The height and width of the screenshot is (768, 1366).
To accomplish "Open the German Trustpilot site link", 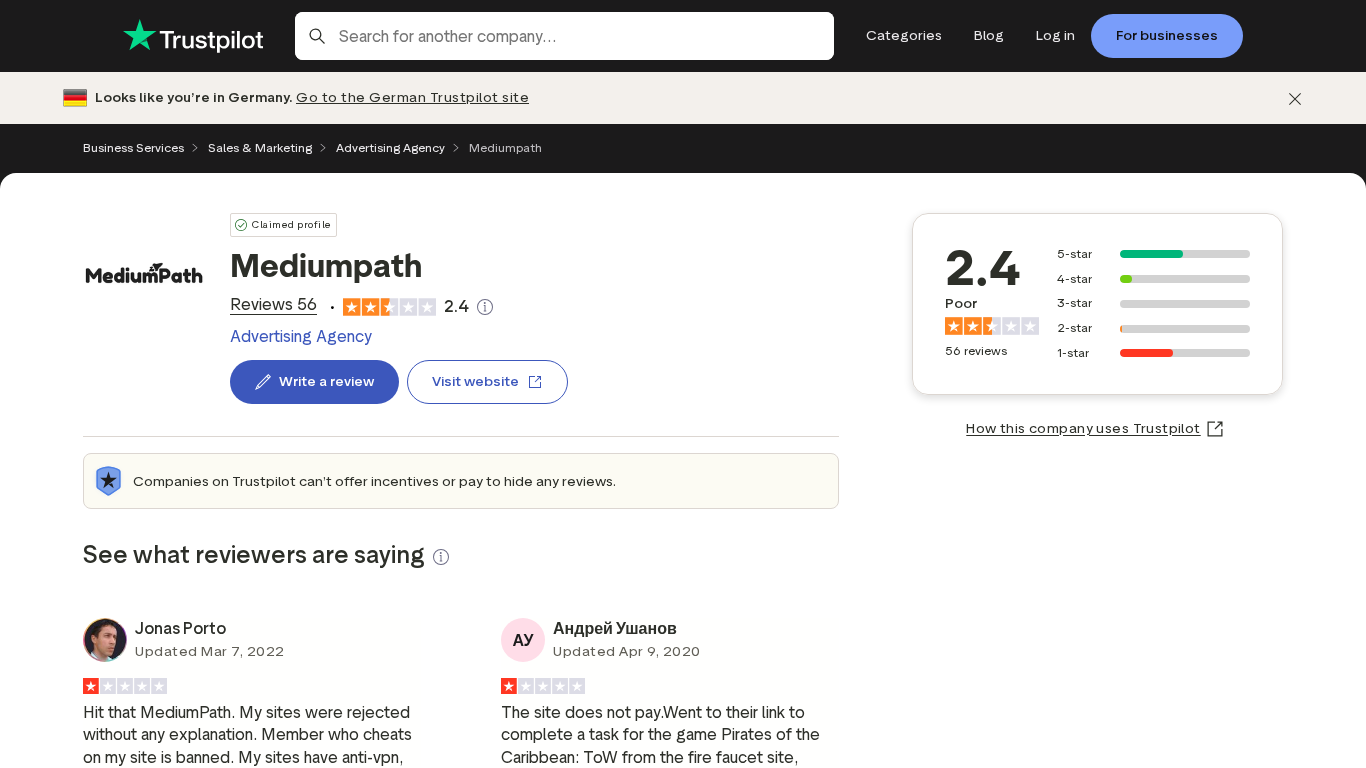I will 412,97.
